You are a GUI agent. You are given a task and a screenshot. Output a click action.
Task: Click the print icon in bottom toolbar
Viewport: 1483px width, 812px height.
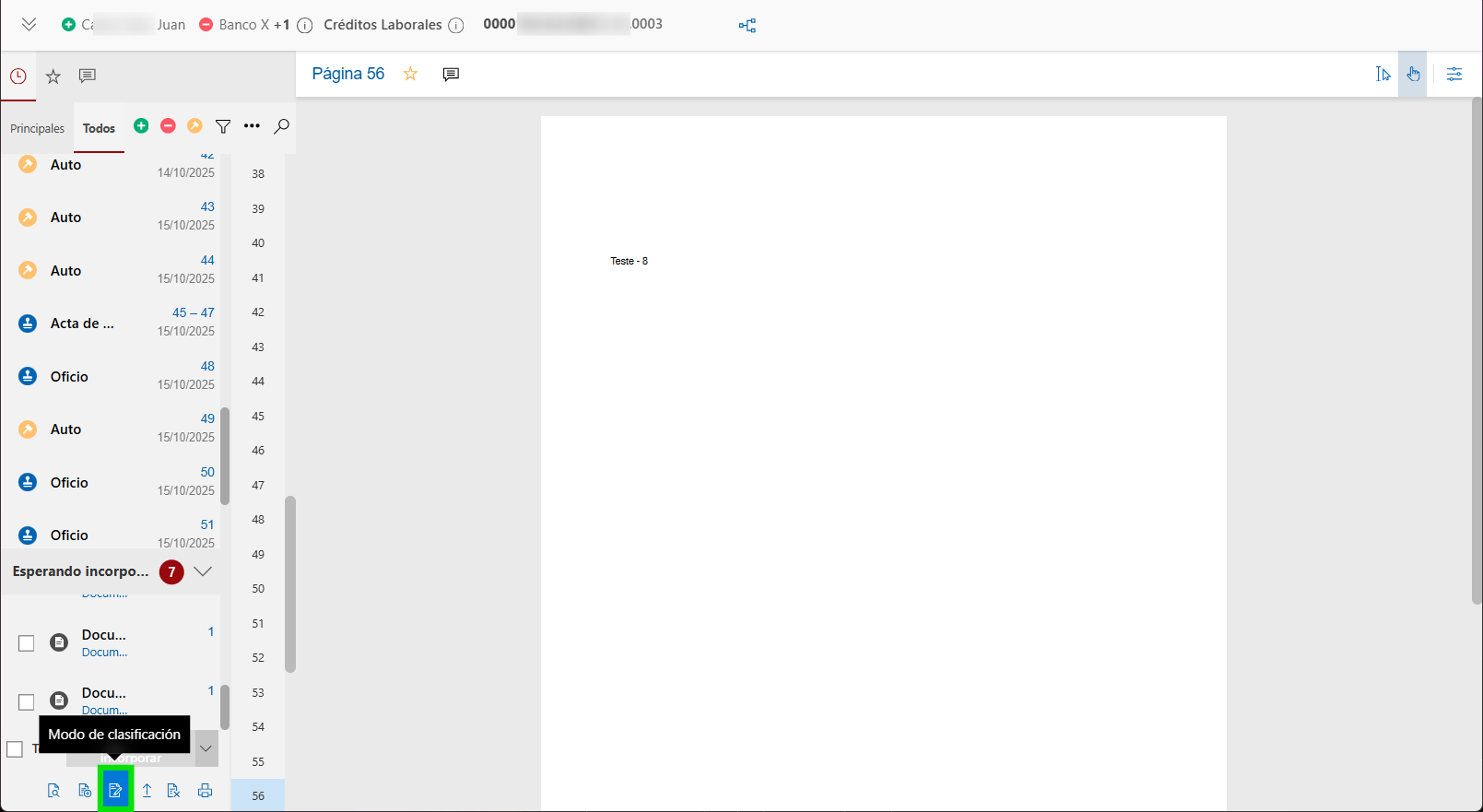coord(205,791)
